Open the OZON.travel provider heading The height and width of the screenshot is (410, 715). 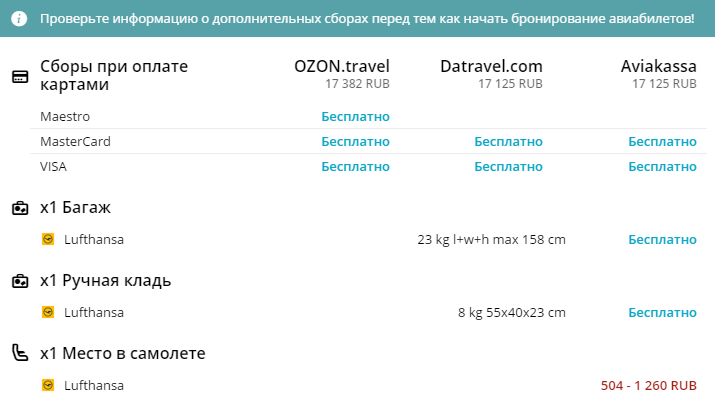(x=341, y=67)
